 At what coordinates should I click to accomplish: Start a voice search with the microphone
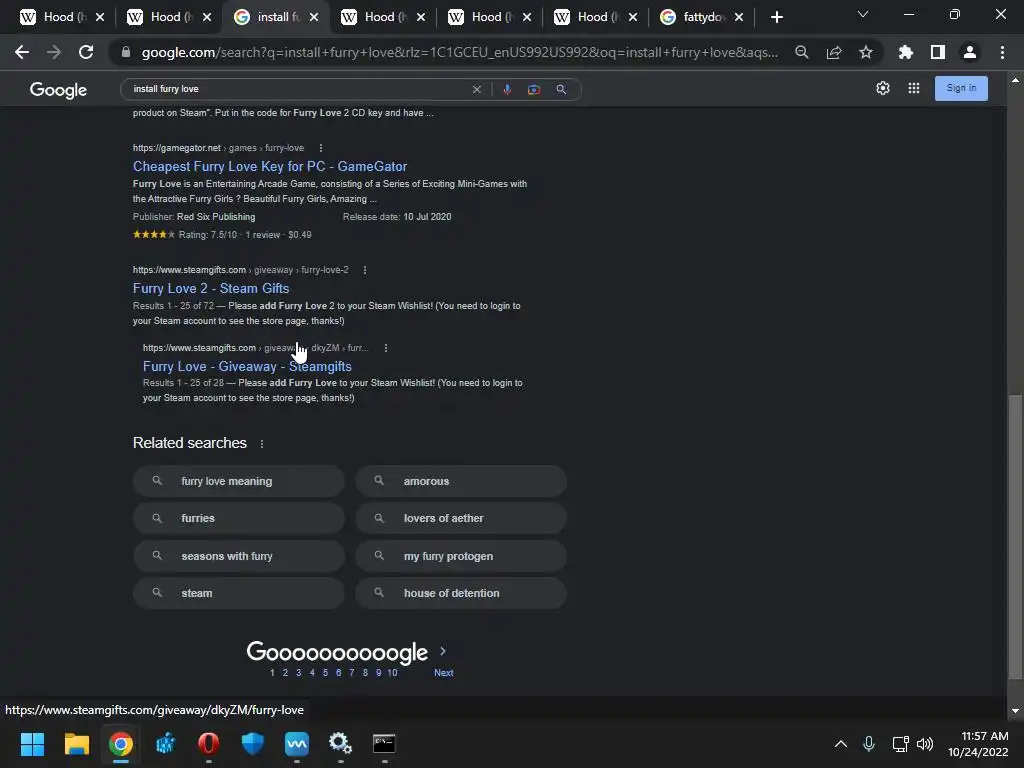(x=507, y=89)
